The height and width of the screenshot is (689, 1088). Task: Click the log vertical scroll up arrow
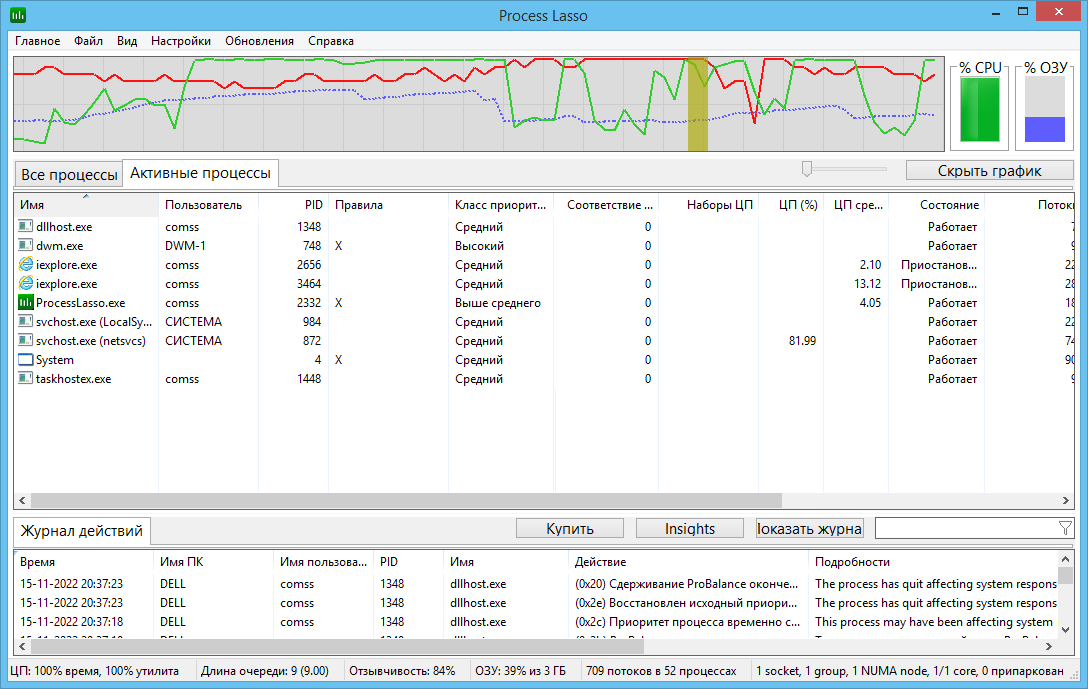coord(1066,558)
